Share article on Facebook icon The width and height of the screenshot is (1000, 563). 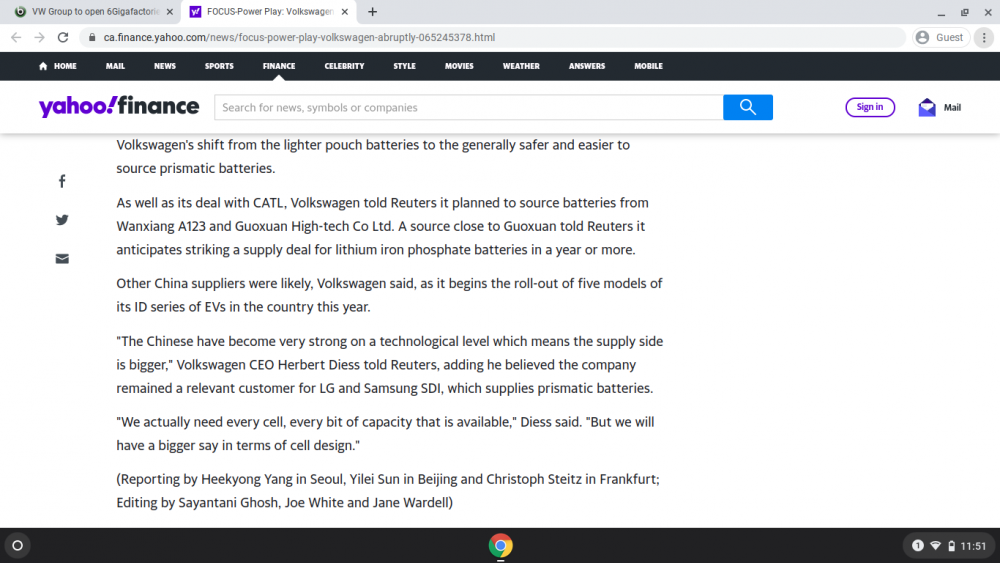click(62, 181)
